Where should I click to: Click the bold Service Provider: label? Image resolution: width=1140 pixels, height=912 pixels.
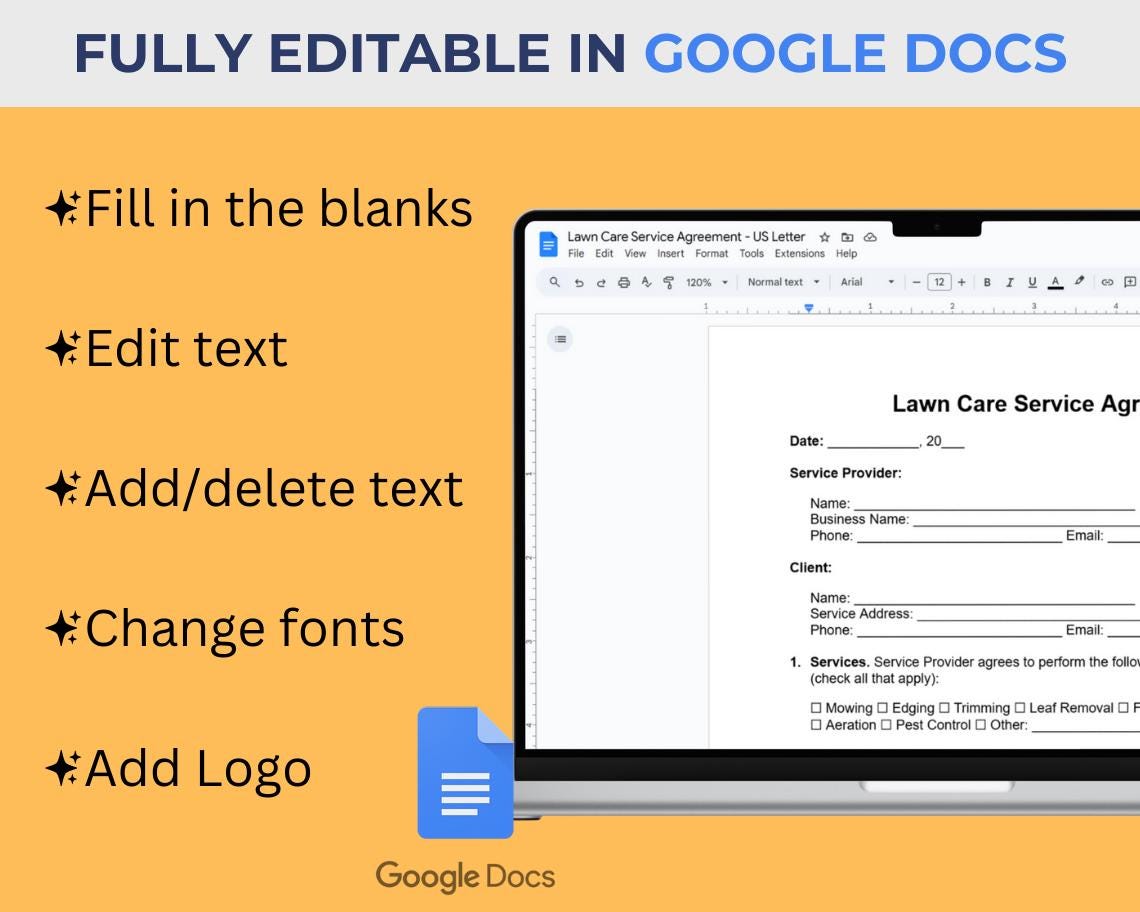point(846,473)
